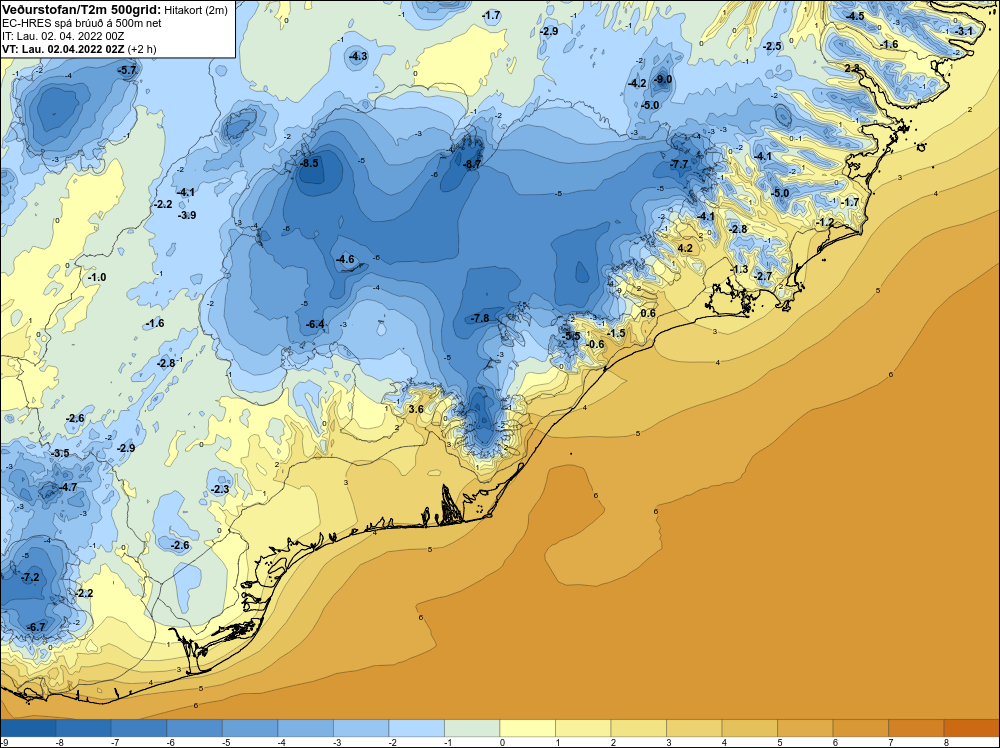
Task: Click the legend color band between -1 and 0
Action: point(472,728)
